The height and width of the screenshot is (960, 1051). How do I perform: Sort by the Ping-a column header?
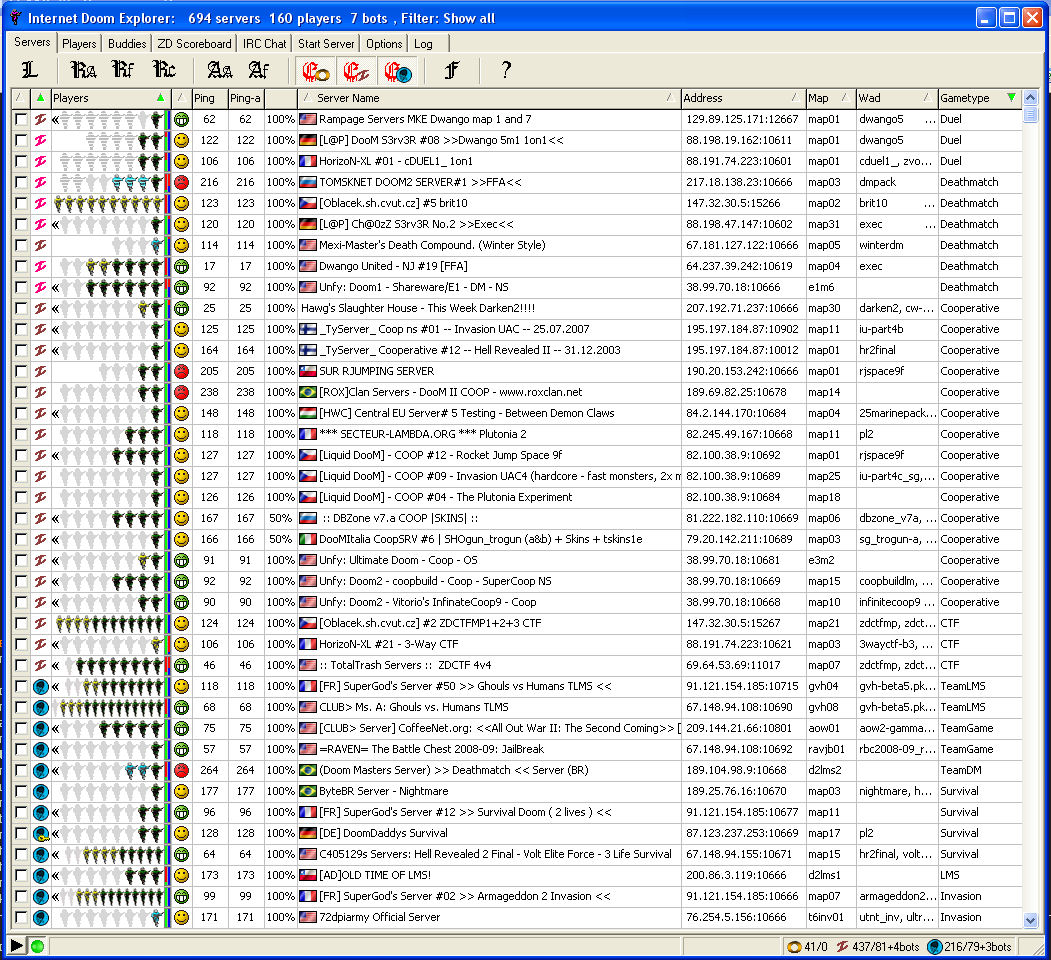click(246, 98)
